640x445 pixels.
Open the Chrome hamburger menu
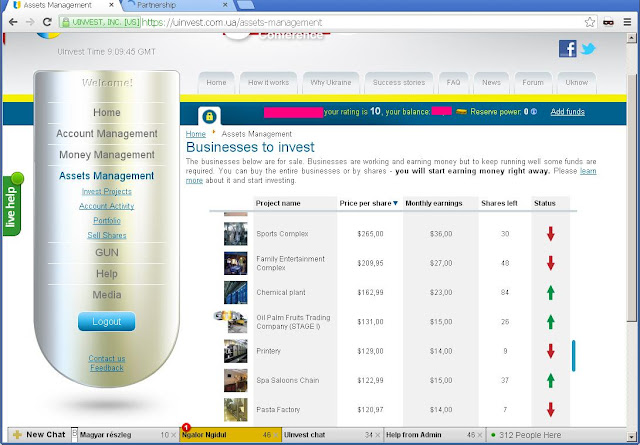pos(628,22)
